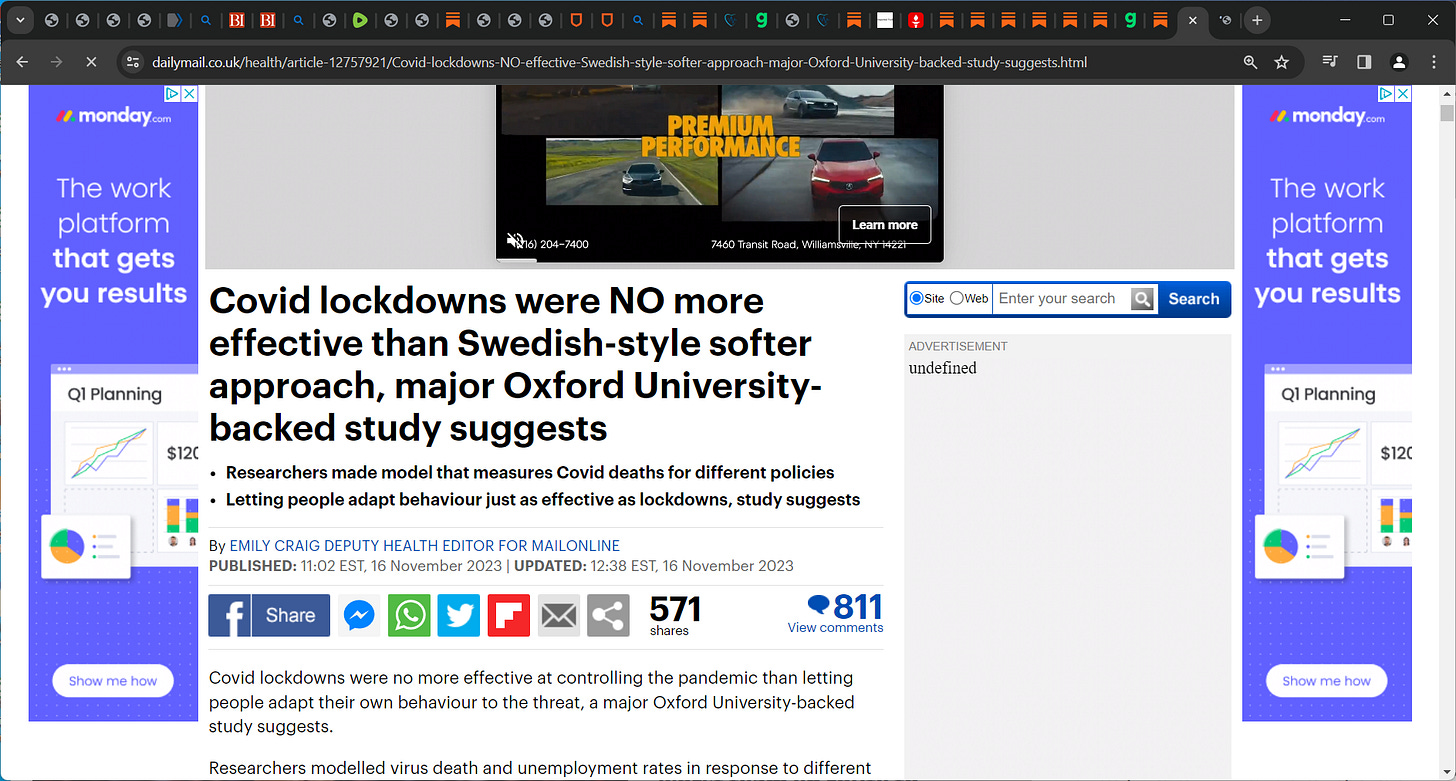
Task: Open the View comments link
Action: [x=835, y=628]
